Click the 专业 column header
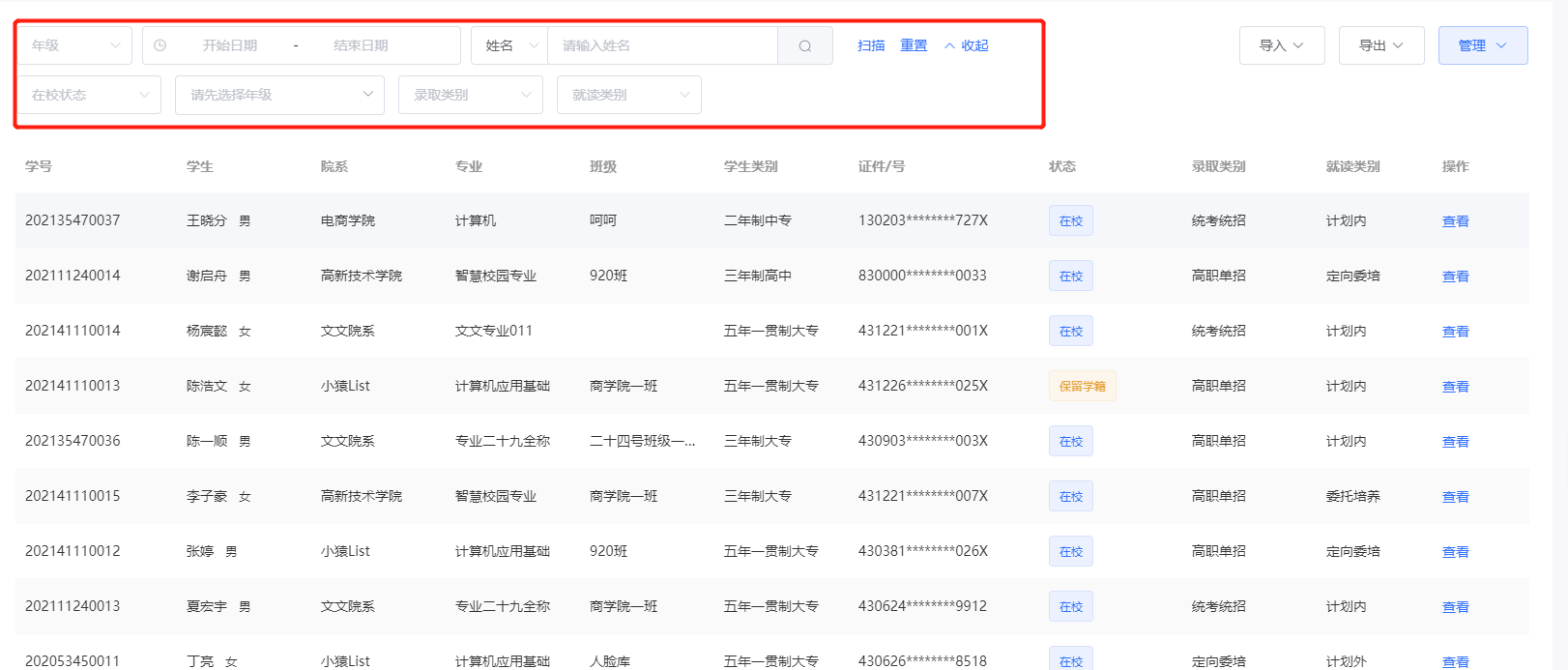 point(469,166)
